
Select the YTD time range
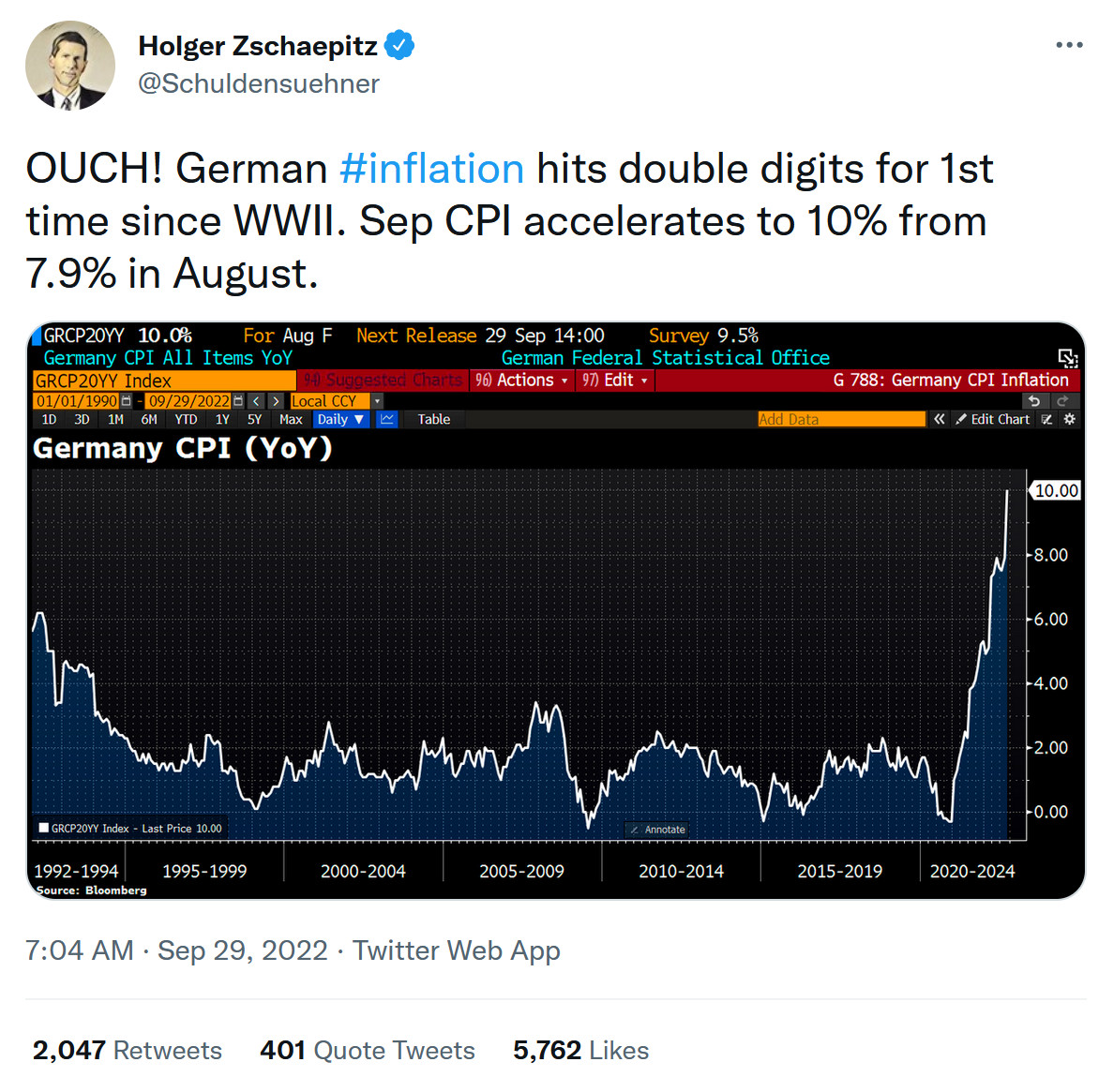186,420
